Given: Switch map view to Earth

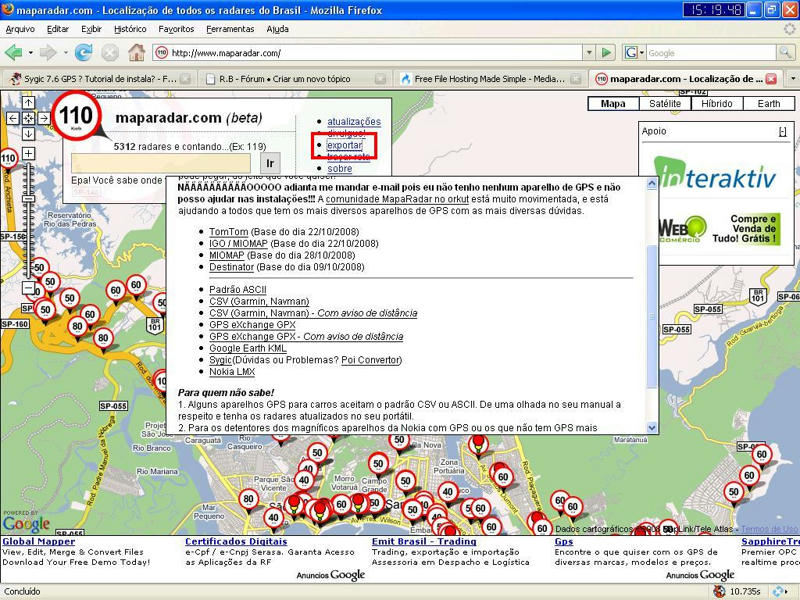Looking at the screenshot, I should (x=768, y=104).
